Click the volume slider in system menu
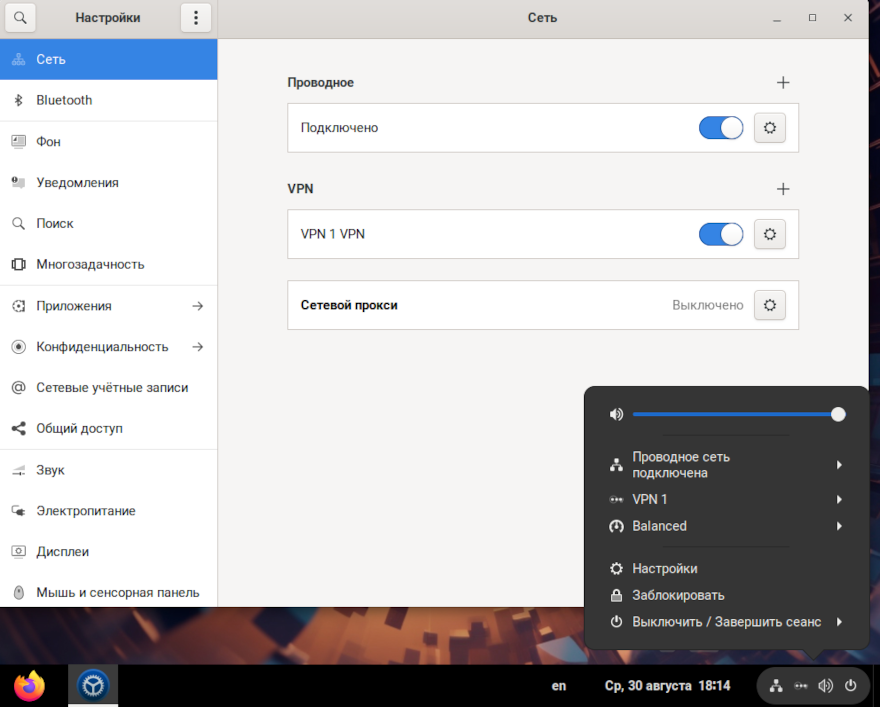Image resolution: width=880 pixels, height=707 pixels. [x=735, y=414]
